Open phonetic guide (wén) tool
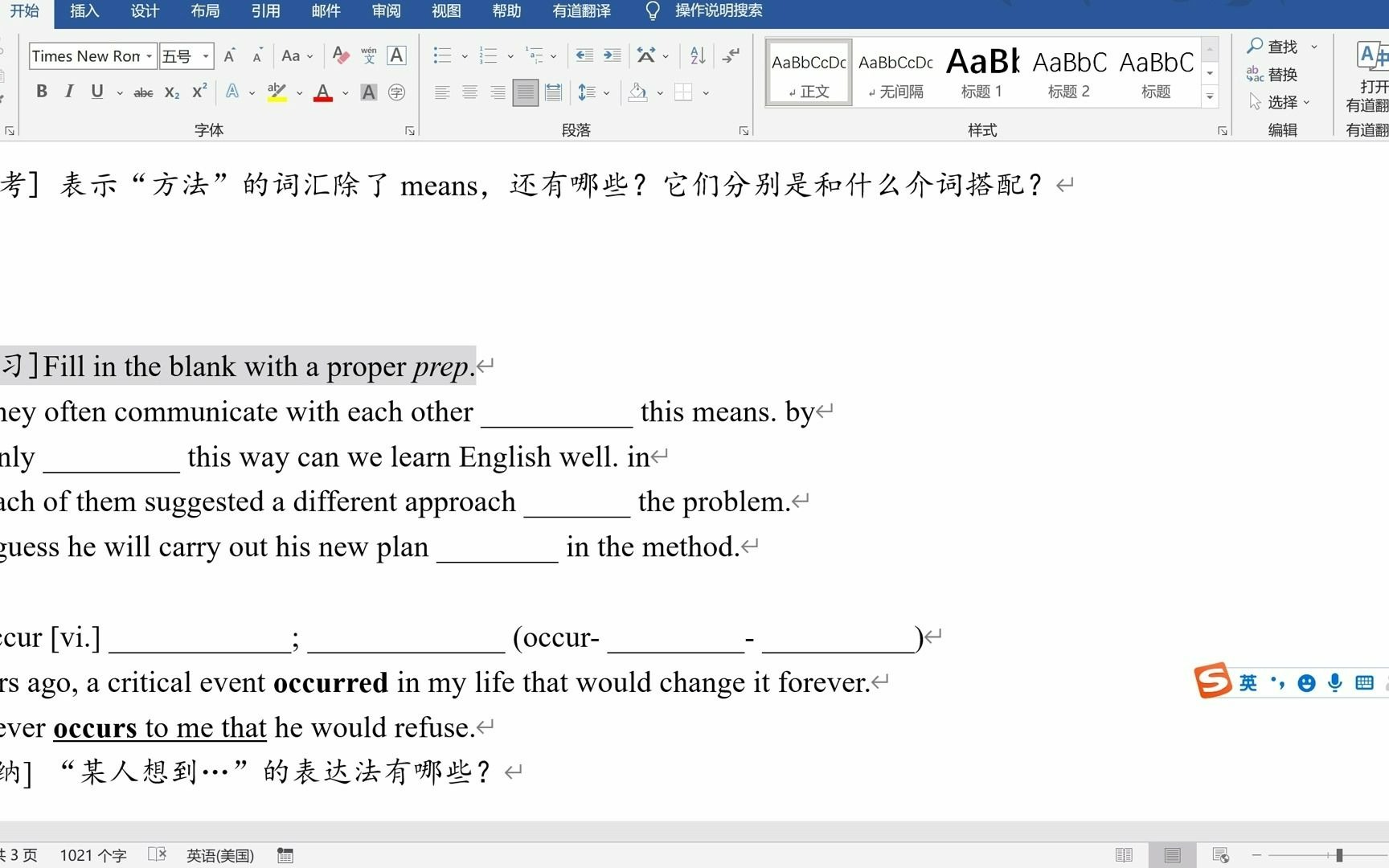This screenshot has height=868, width=1389. pos(369,55)
